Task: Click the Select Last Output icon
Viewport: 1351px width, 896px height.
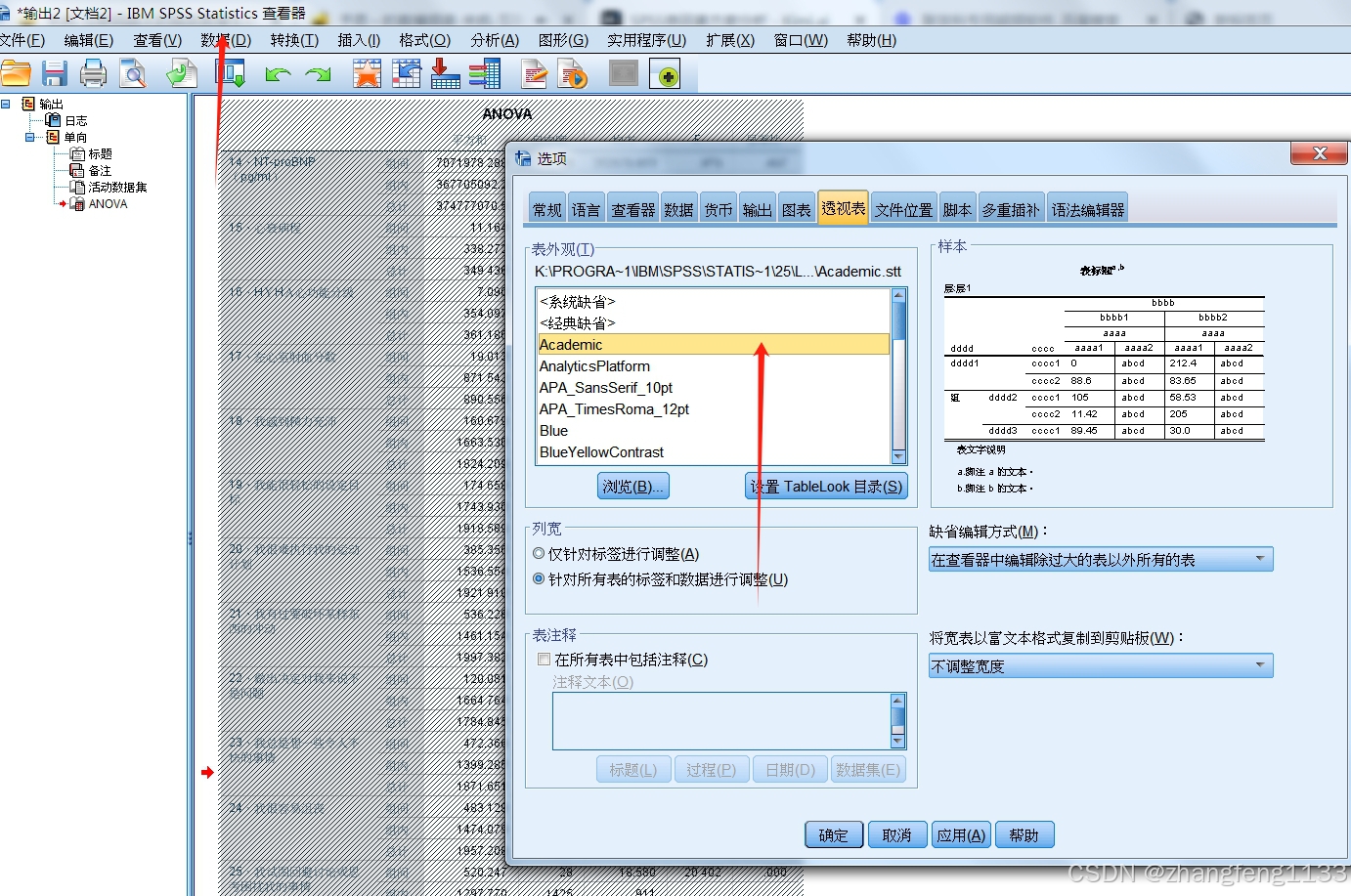Action: click(485, 73)
